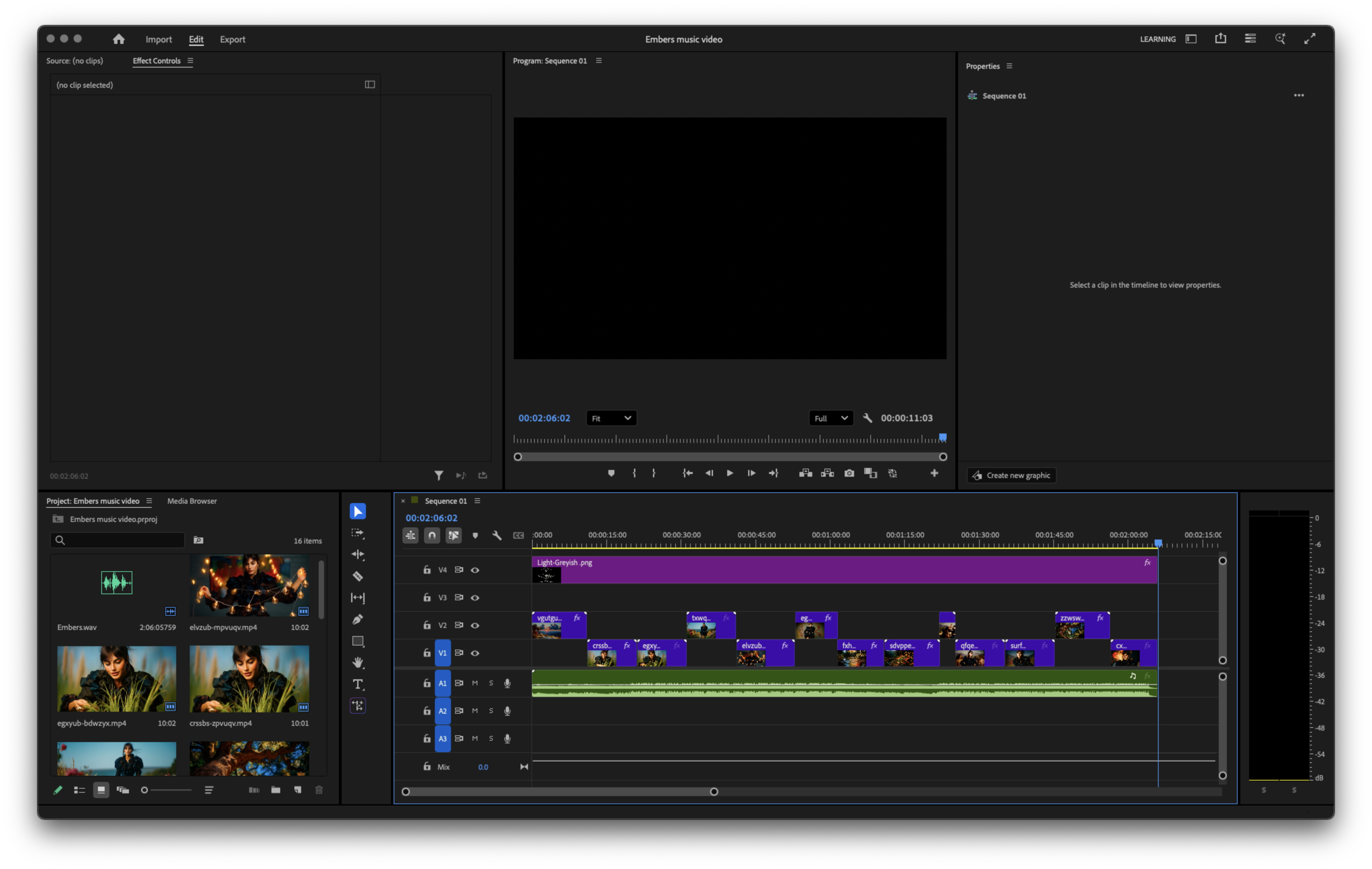Hide track V4 with its eye icon
This screenshot has width=1372, height=869.
pyautogui.click(x=475, y=570)
